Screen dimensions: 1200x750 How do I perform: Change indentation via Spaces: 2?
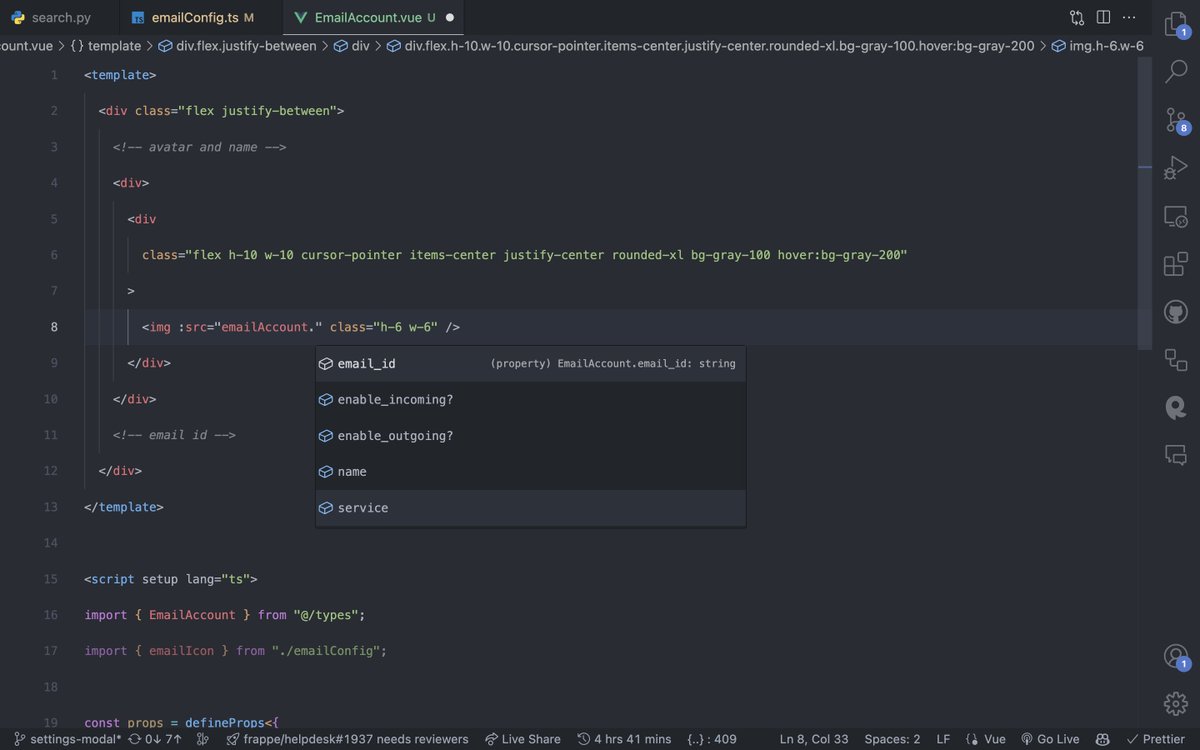[892, 739]
